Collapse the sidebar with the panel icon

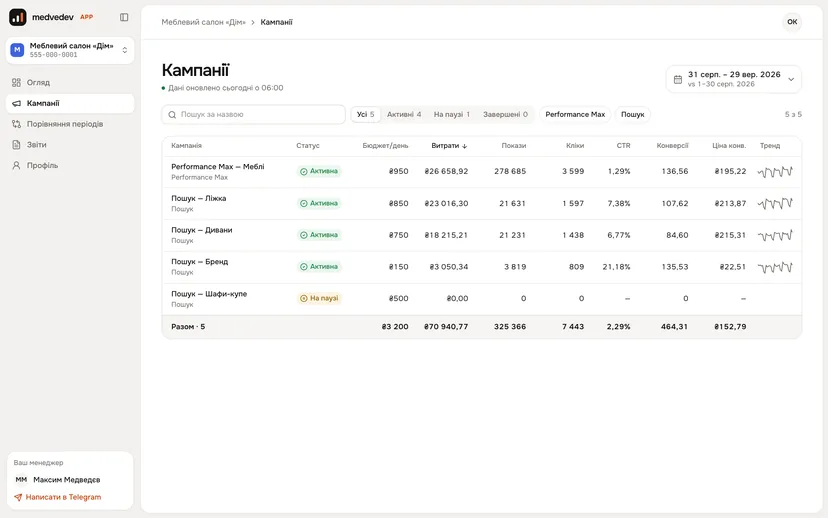point(124,17)
